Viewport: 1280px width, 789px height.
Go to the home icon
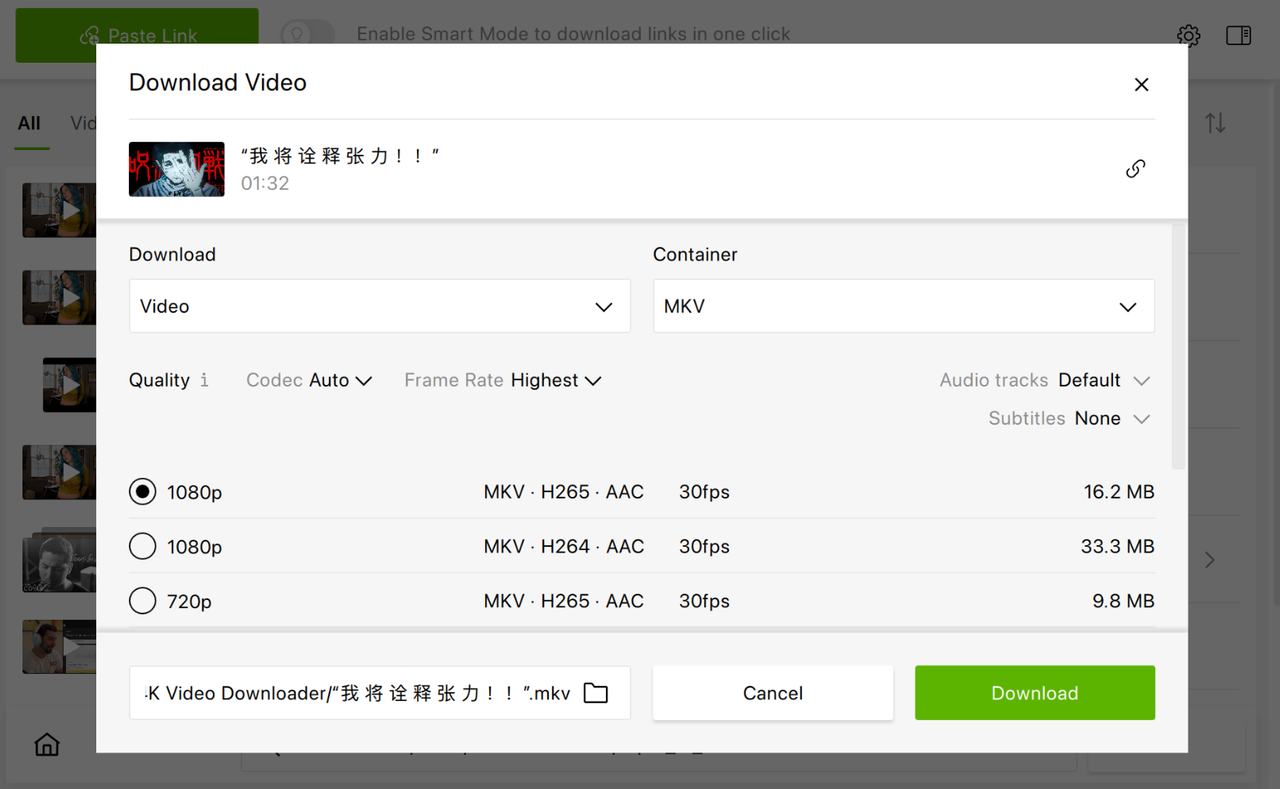point(47,745)
